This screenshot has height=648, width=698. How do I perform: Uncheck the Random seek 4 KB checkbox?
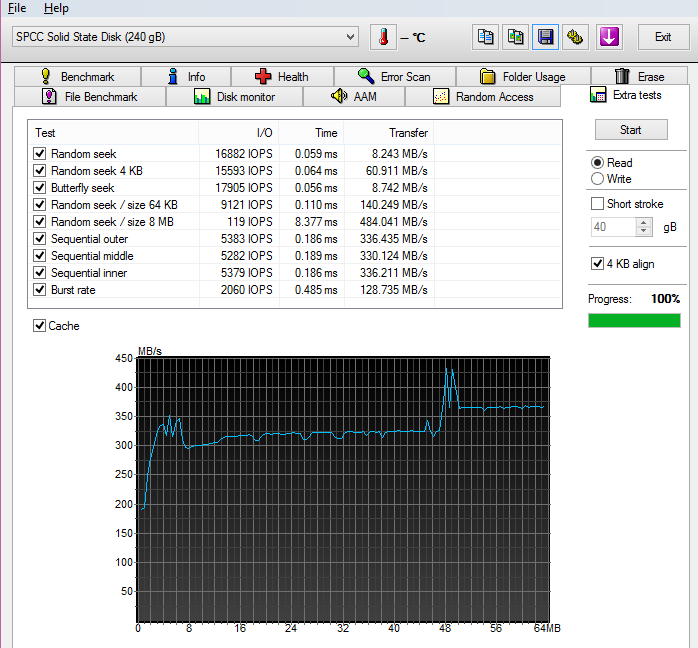[x=40, y=170]
